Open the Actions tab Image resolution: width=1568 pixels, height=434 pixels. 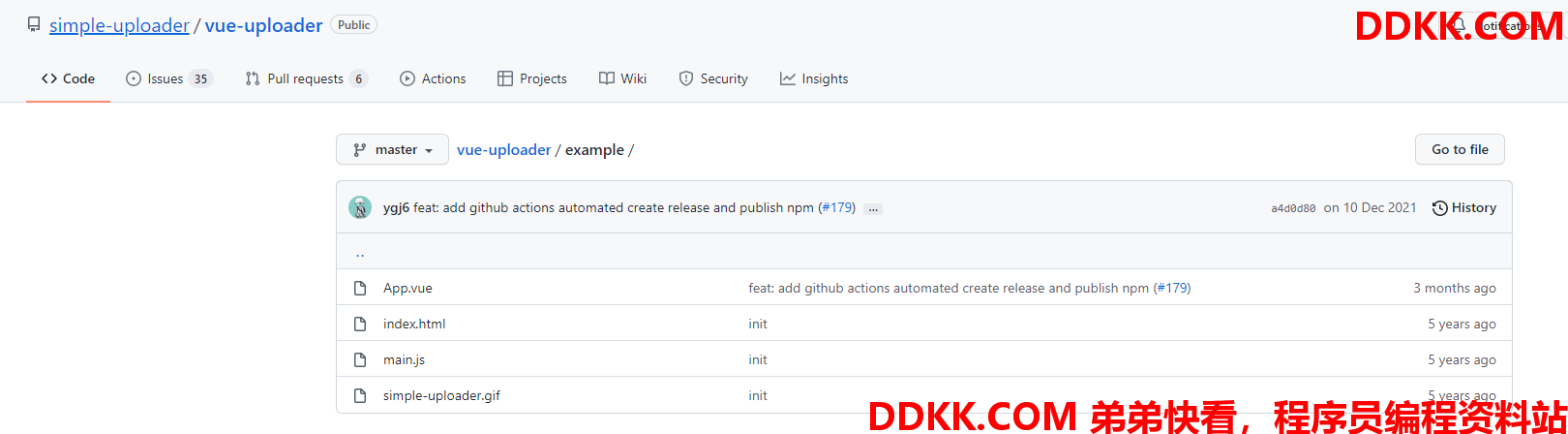[x=433, y=78]
